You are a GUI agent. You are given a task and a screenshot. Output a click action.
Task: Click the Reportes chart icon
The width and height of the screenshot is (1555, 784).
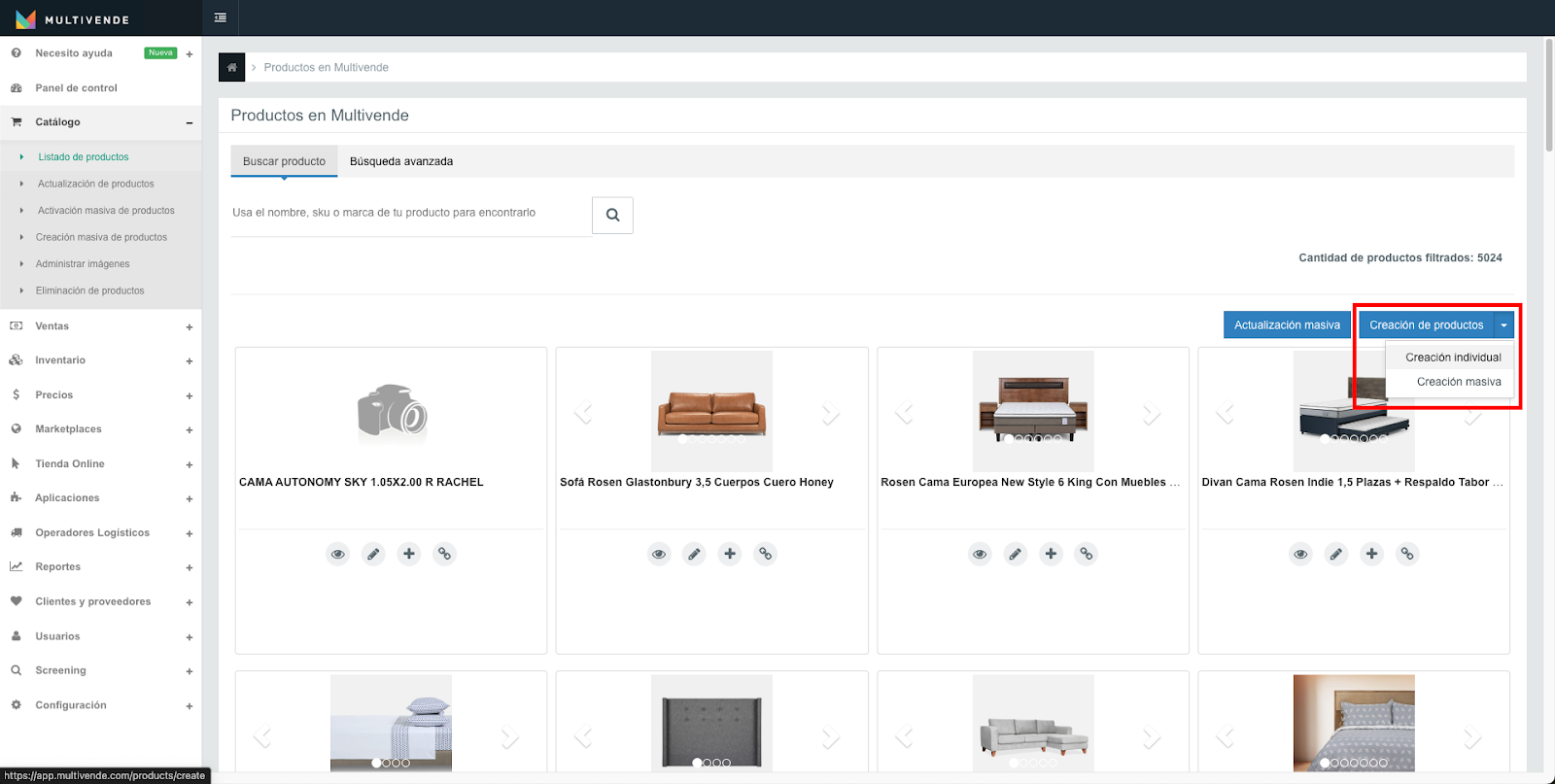pos(17,566)
